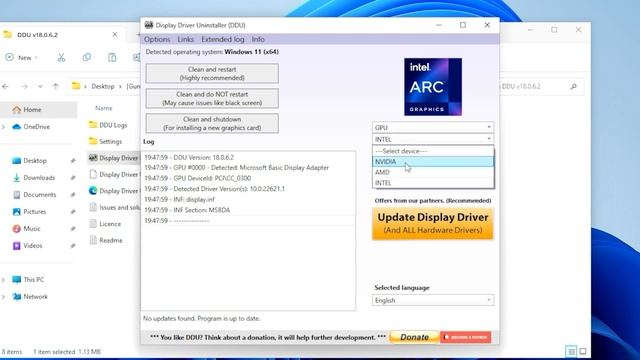The height and width of the screenshot is (360, 640).
Task: Open Downloads quick access folder
Action: pos(38,178)
